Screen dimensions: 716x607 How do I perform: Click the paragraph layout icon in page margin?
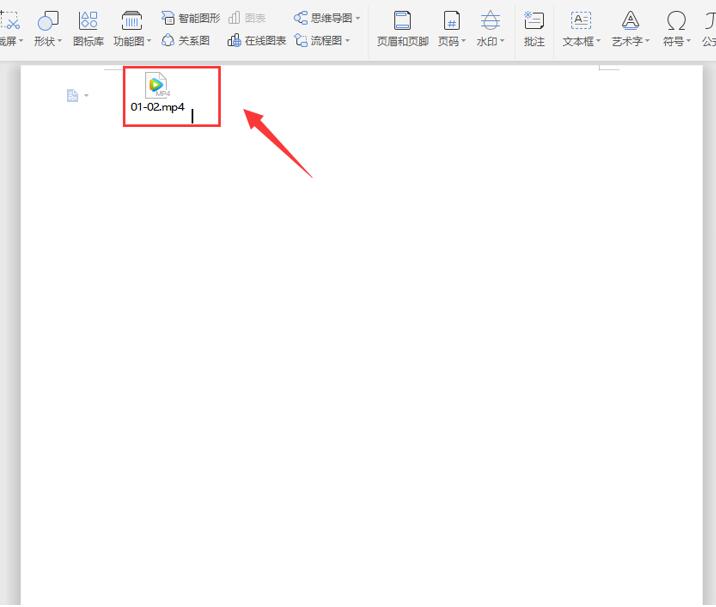pos(72,95)
